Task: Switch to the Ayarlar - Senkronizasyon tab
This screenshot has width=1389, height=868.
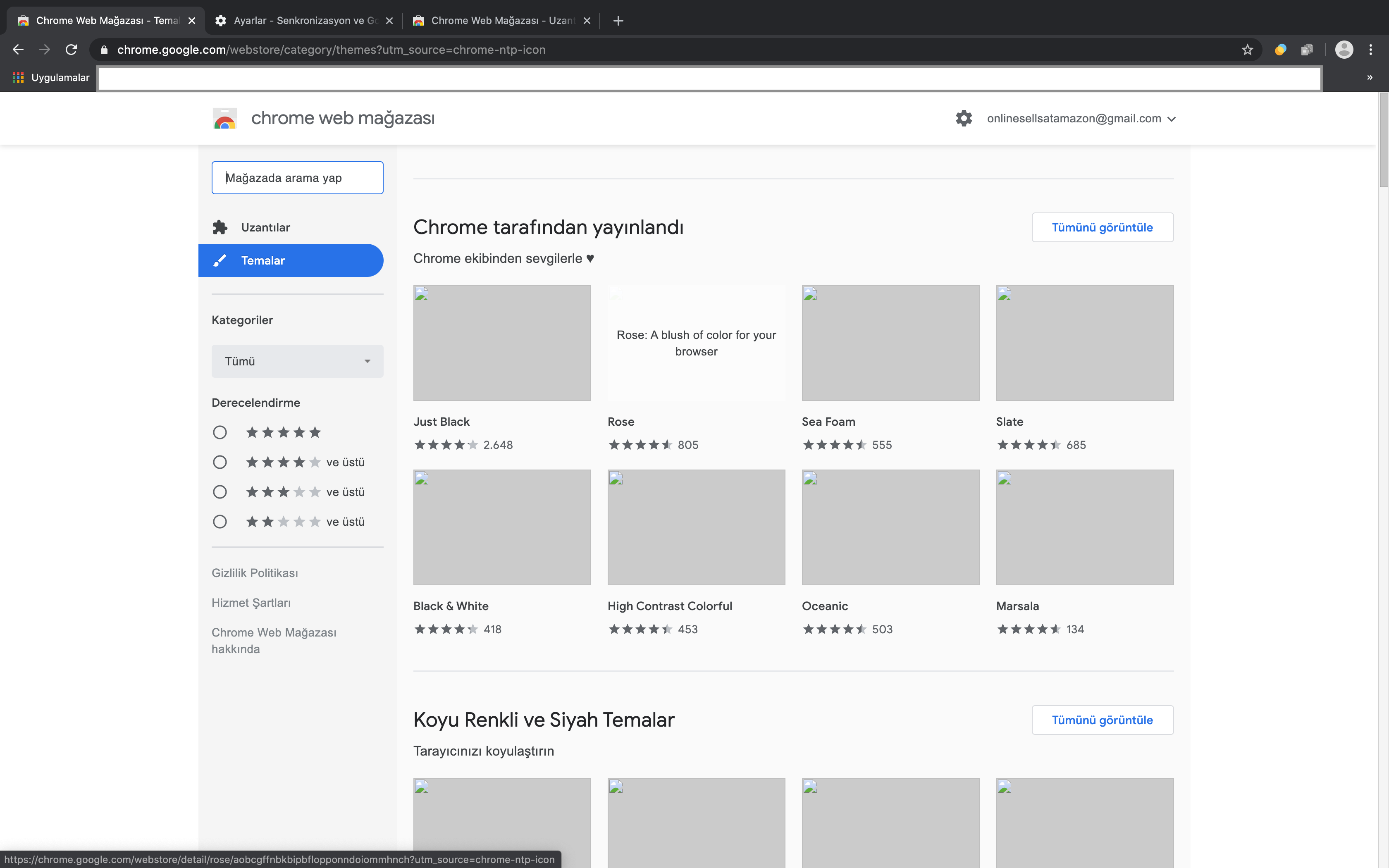Action: point(304,21)
